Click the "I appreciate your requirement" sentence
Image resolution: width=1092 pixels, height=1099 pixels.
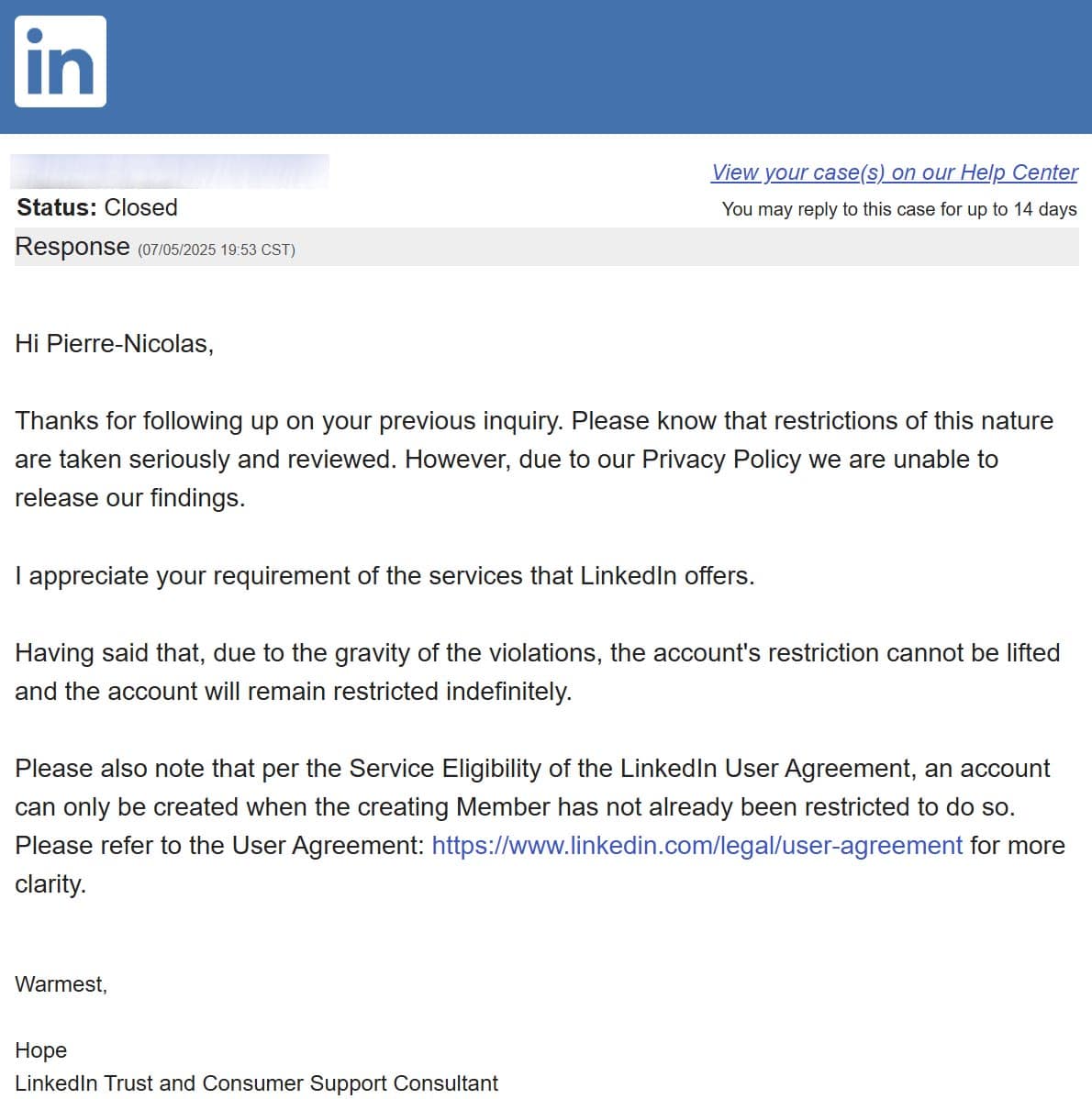[384, 575]
